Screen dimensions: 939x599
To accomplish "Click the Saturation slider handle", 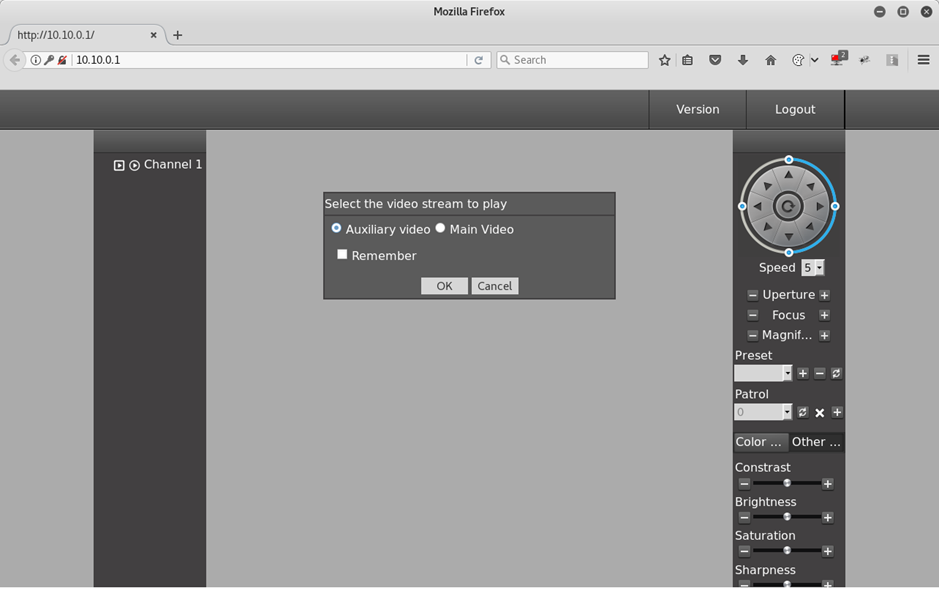I will [787, 550].
